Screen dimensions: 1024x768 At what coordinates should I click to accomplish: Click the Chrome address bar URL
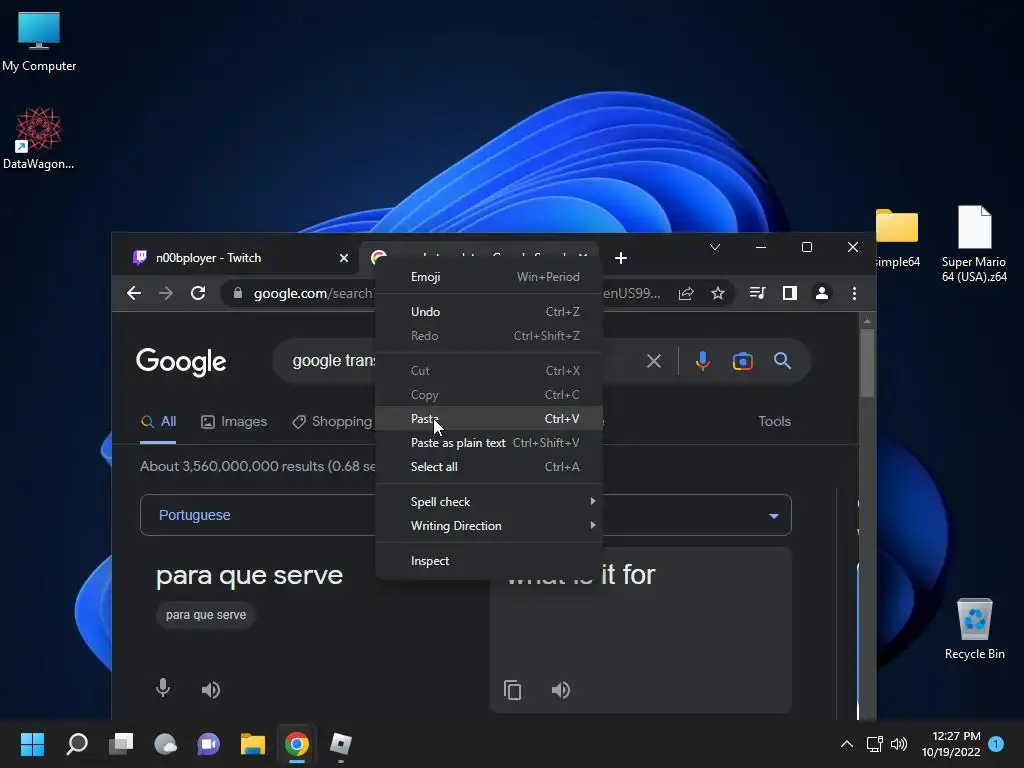313,293
